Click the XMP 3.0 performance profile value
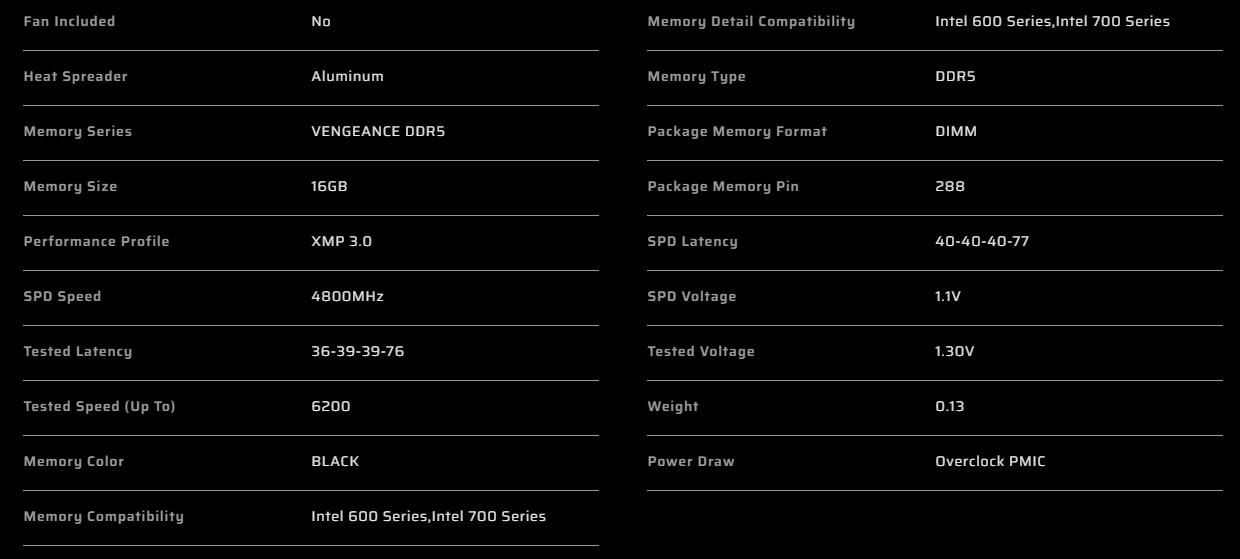This screenshot has width=1240, height=559. (x=341, y=241)
